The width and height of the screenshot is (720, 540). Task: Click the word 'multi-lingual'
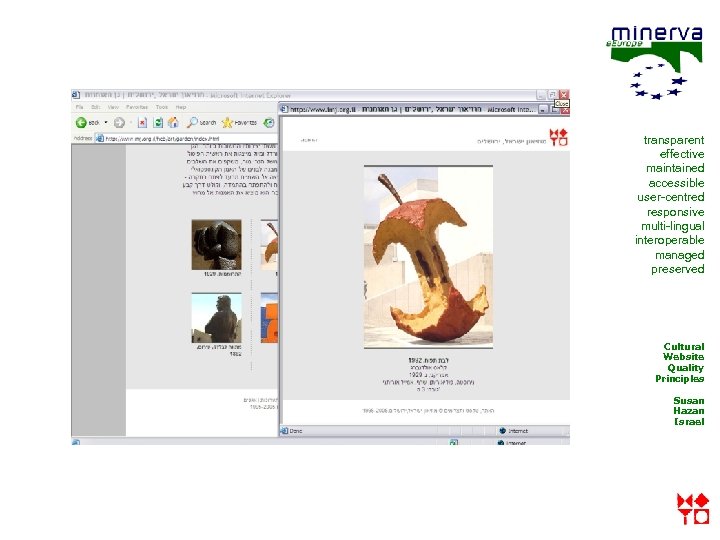pyautogui.click(x=673, y=226)
